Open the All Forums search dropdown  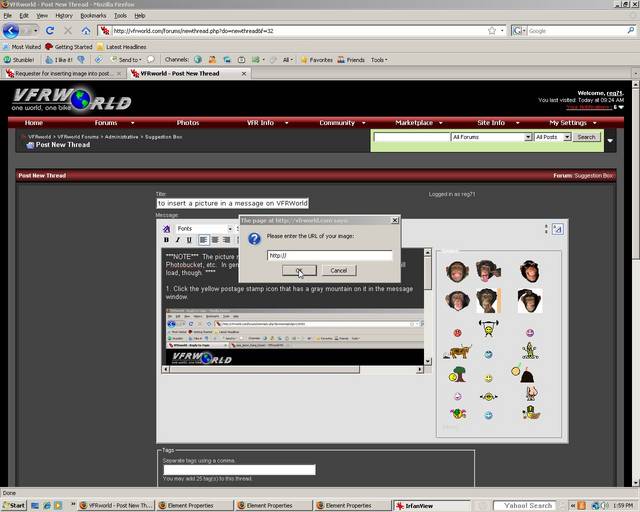[491, 137]
